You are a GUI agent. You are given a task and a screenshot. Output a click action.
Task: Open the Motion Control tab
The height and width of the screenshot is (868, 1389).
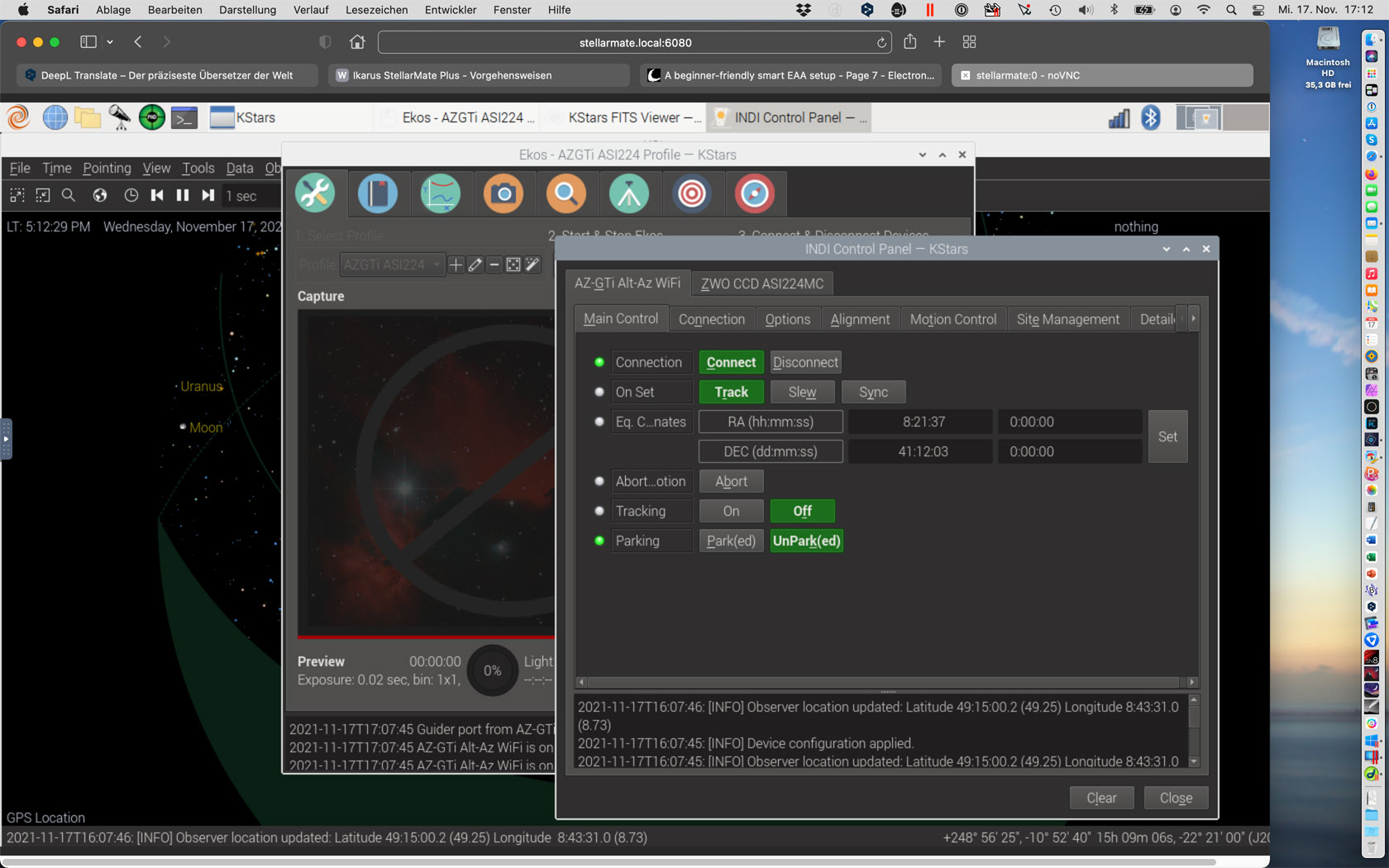click(x=952, y=319)
